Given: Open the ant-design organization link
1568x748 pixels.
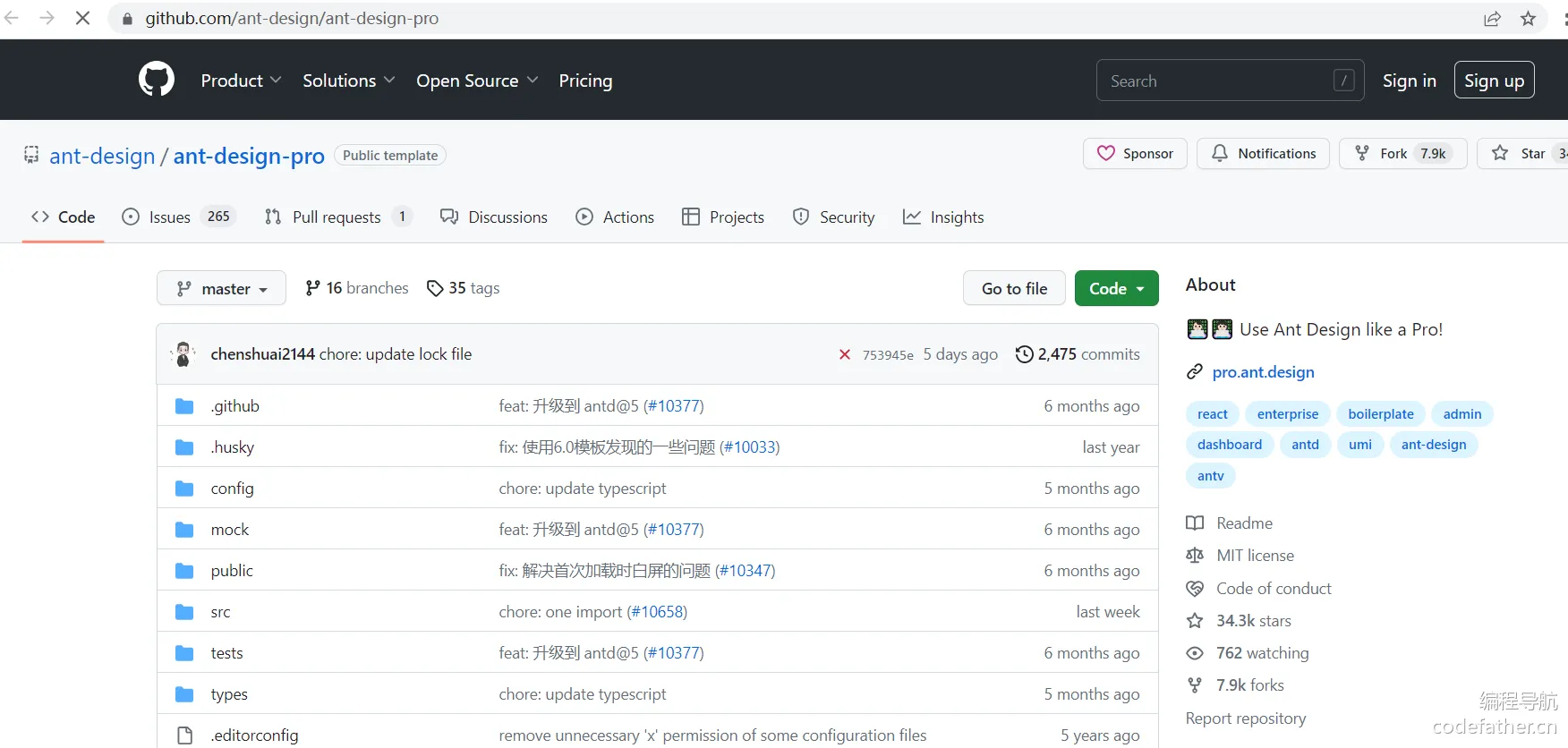Looking at the screenshot, I should click(x=102, y=156).
